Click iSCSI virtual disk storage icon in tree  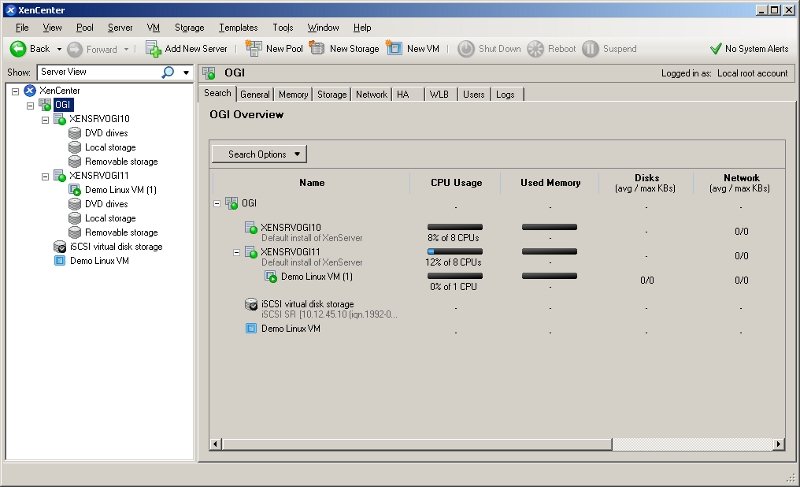(x=60, y=247)
